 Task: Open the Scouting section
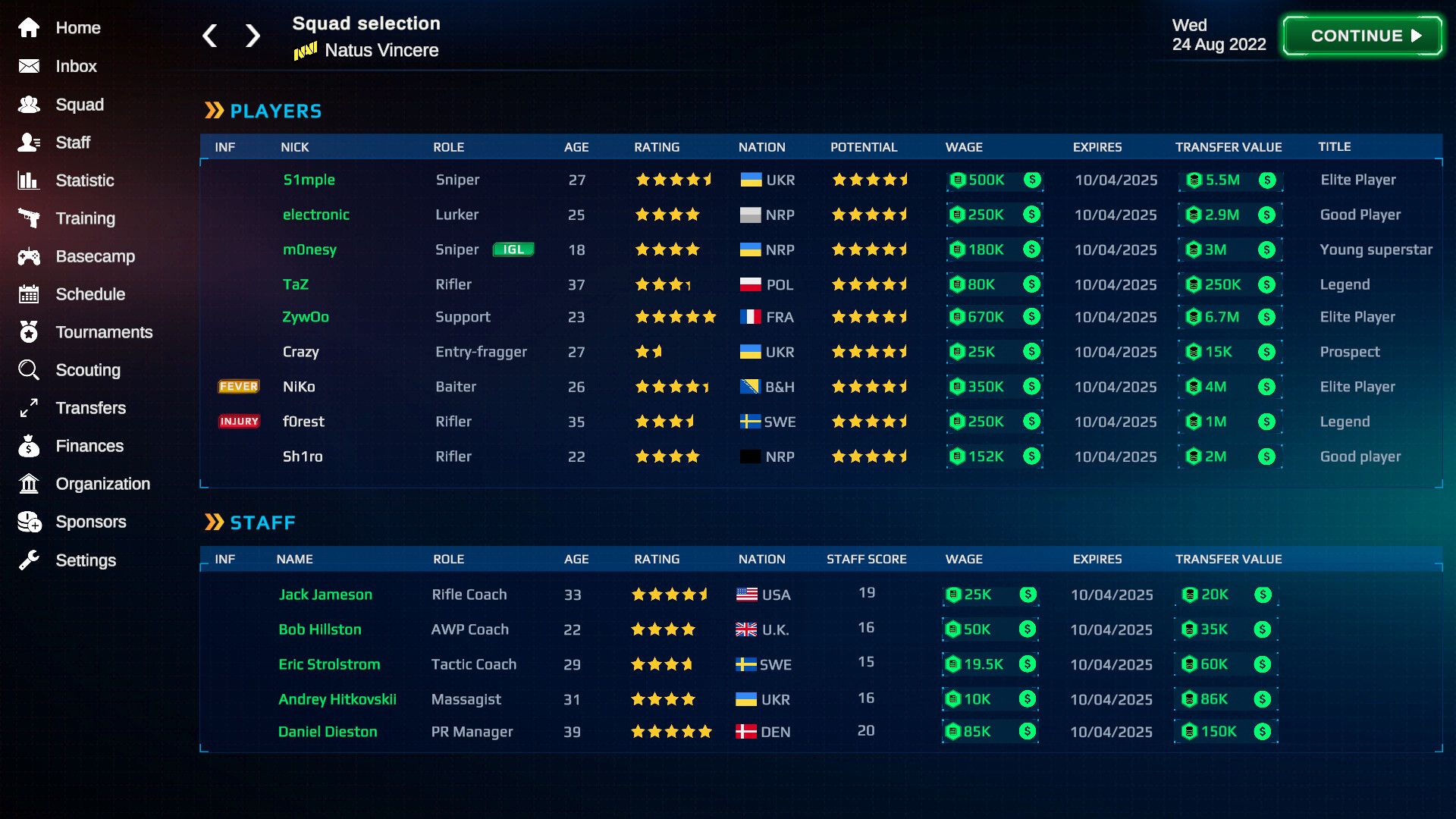pyautogui.click(x=87, y=370)
